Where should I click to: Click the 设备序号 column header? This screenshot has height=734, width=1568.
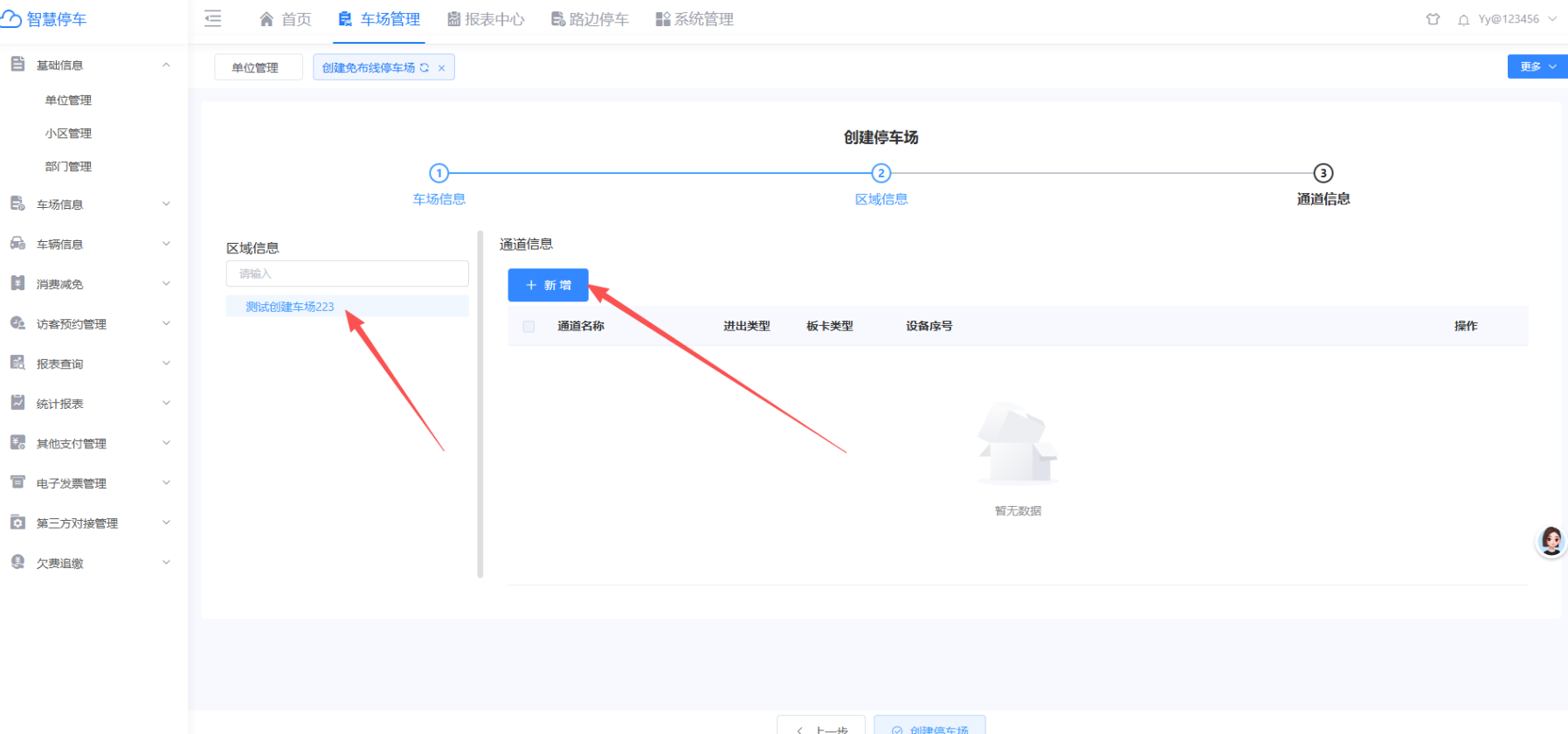(929, 326)
